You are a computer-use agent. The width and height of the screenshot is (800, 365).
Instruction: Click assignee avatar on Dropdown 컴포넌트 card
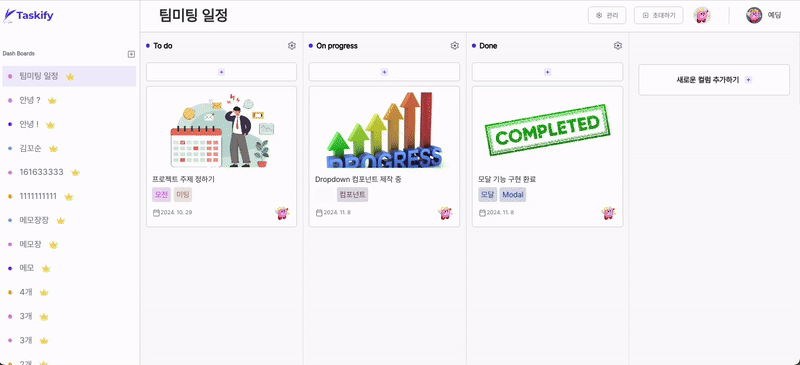(446, 213)
